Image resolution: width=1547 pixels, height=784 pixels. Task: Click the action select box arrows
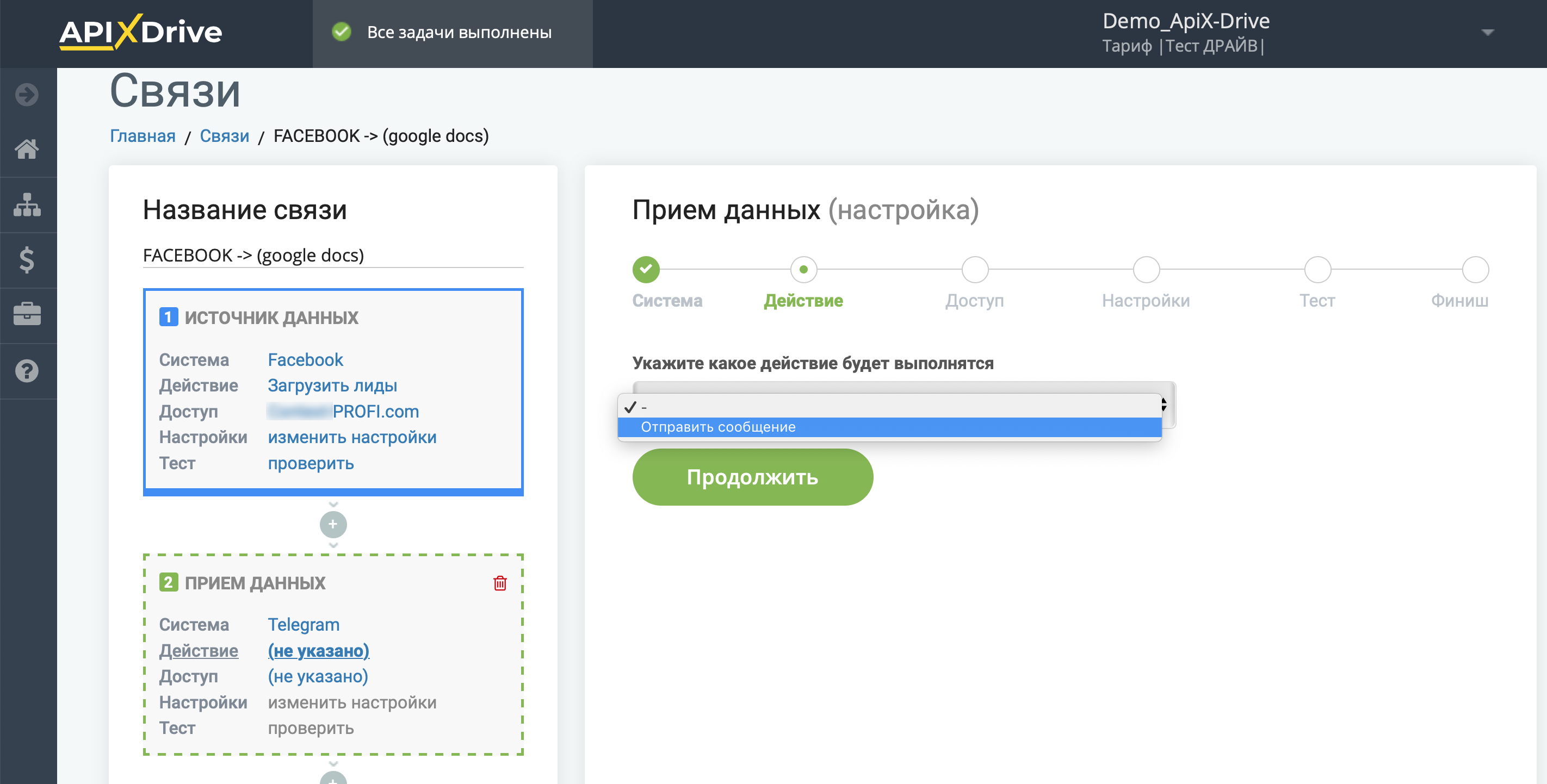pyautogui.click(x=1164, y=405)
